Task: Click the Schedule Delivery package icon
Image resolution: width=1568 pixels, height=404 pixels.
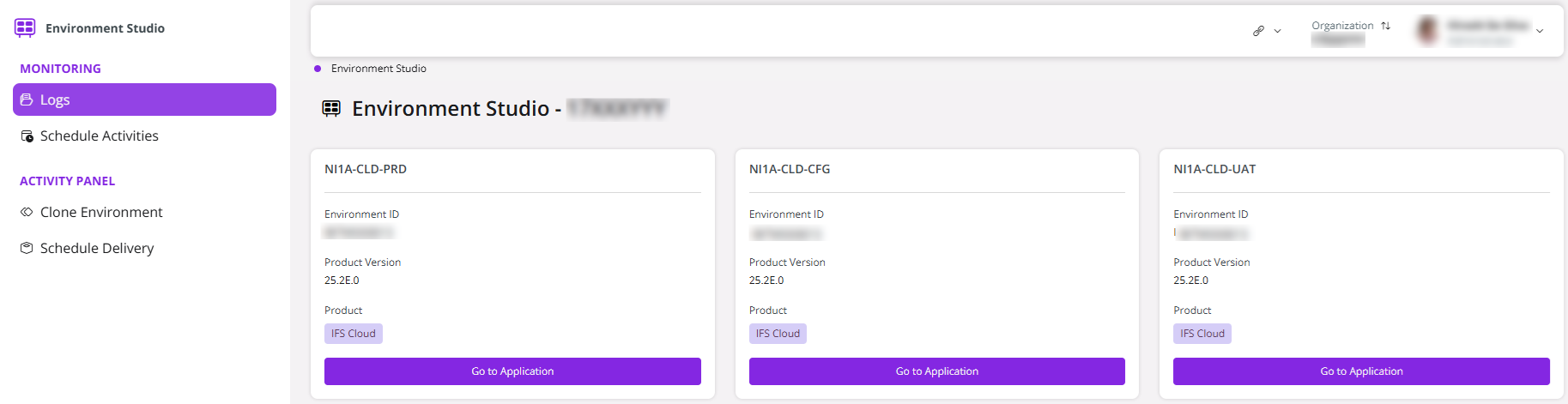Action: [27, 248]
